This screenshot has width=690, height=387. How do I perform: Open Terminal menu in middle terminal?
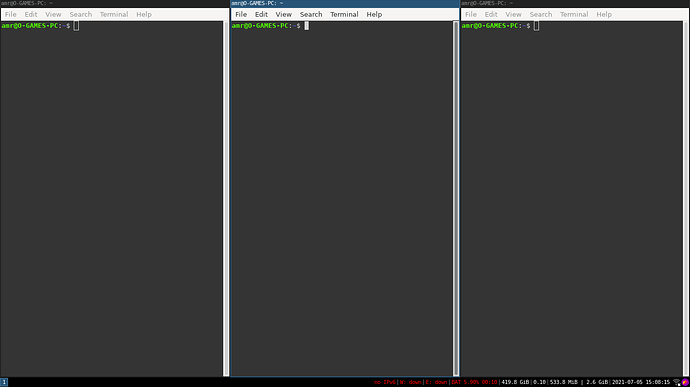tap(344, 15)
